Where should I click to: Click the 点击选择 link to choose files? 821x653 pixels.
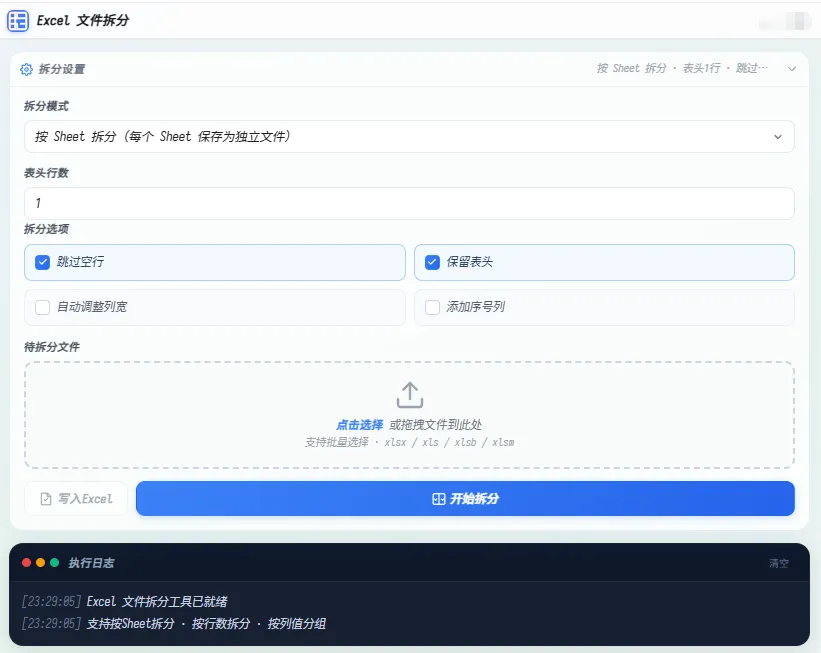pyautogui.click(x=359, y=425)
